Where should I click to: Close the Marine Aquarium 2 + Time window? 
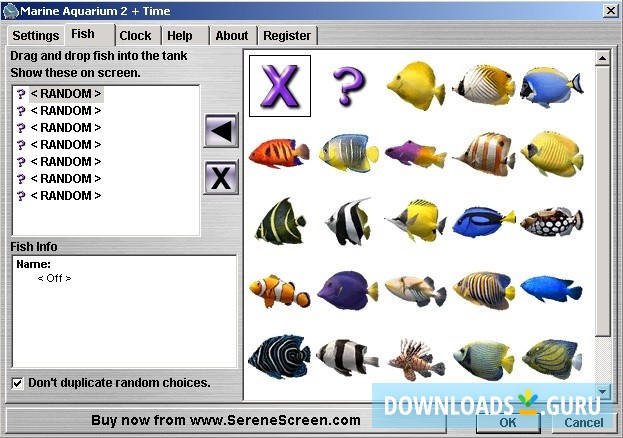610,10
